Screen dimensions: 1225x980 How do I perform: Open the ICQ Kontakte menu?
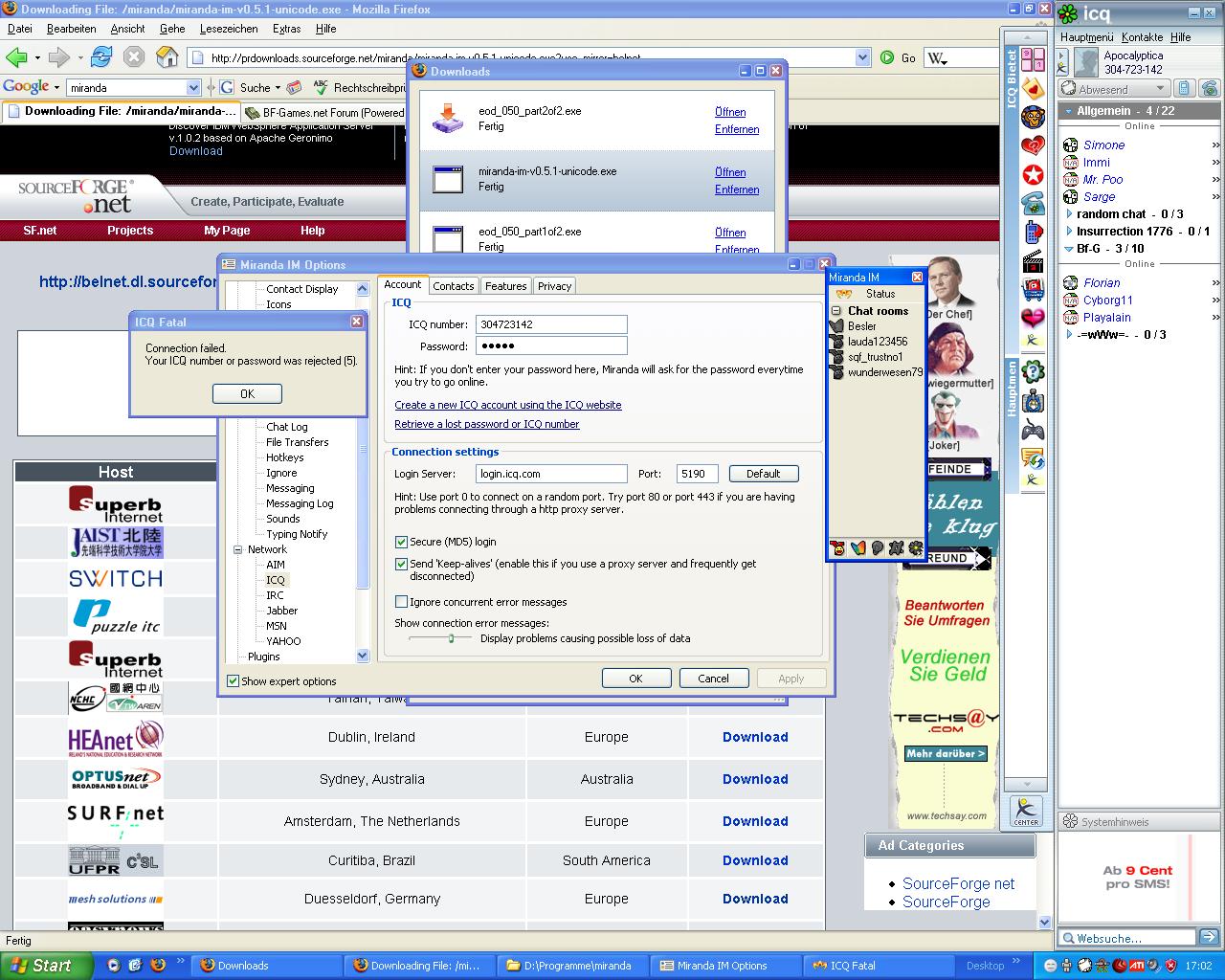click(x=1143, y=37)
